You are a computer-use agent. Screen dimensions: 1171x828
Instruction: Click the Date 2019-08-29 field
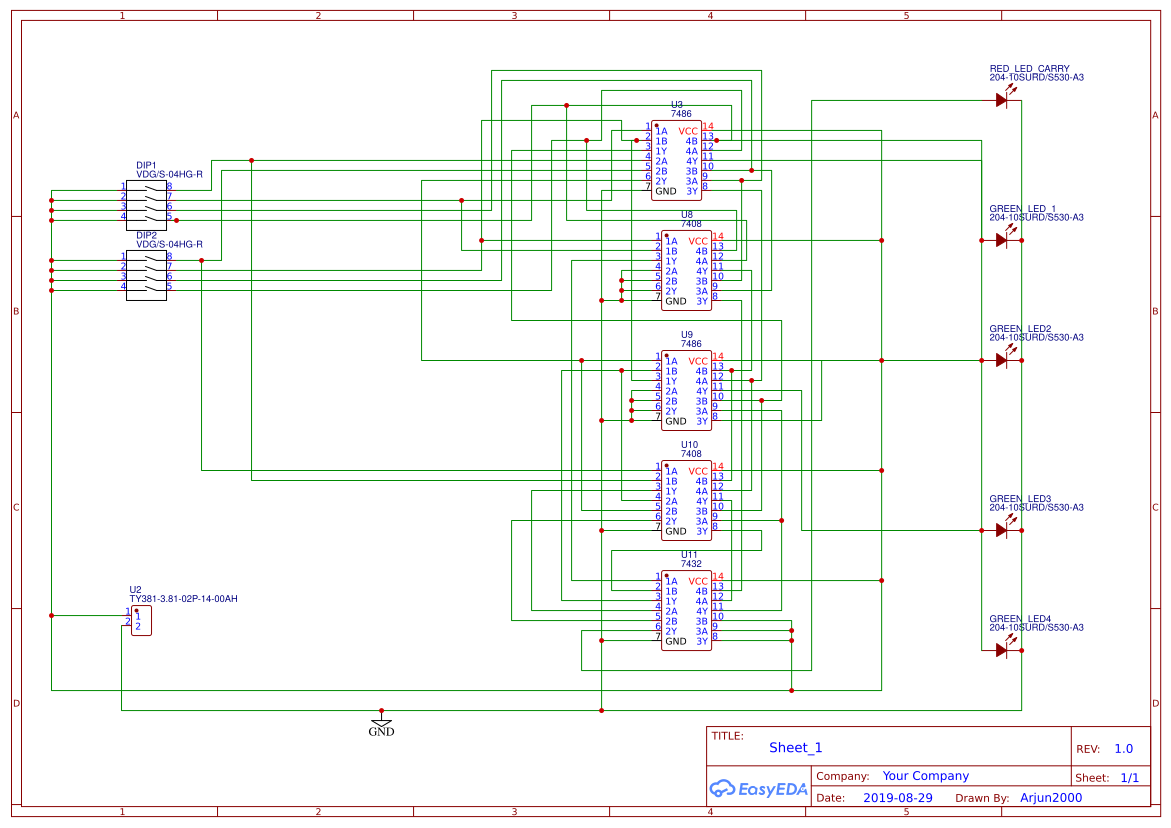click(900, 797)
